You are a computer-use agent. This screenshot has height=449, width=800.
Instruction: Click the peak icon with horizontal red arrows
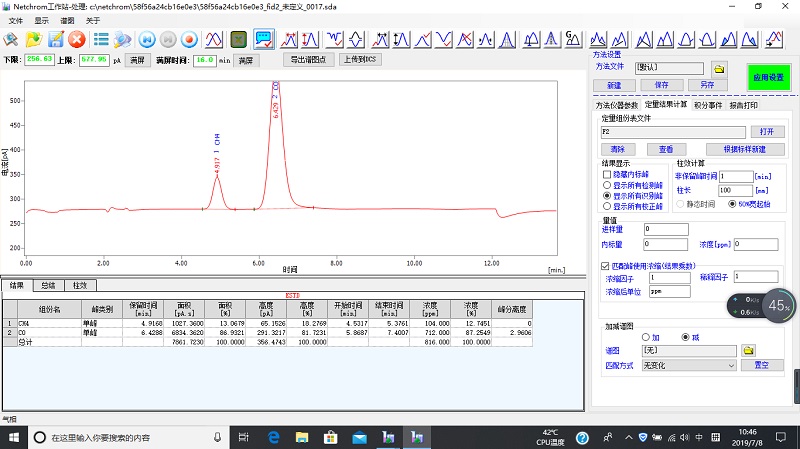289,39
